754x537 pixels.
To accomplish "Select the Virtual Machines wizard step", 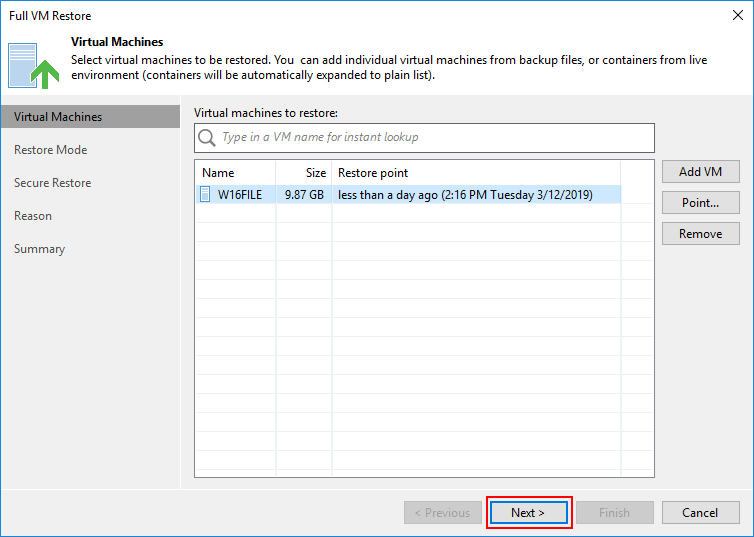I will [90, 117].
